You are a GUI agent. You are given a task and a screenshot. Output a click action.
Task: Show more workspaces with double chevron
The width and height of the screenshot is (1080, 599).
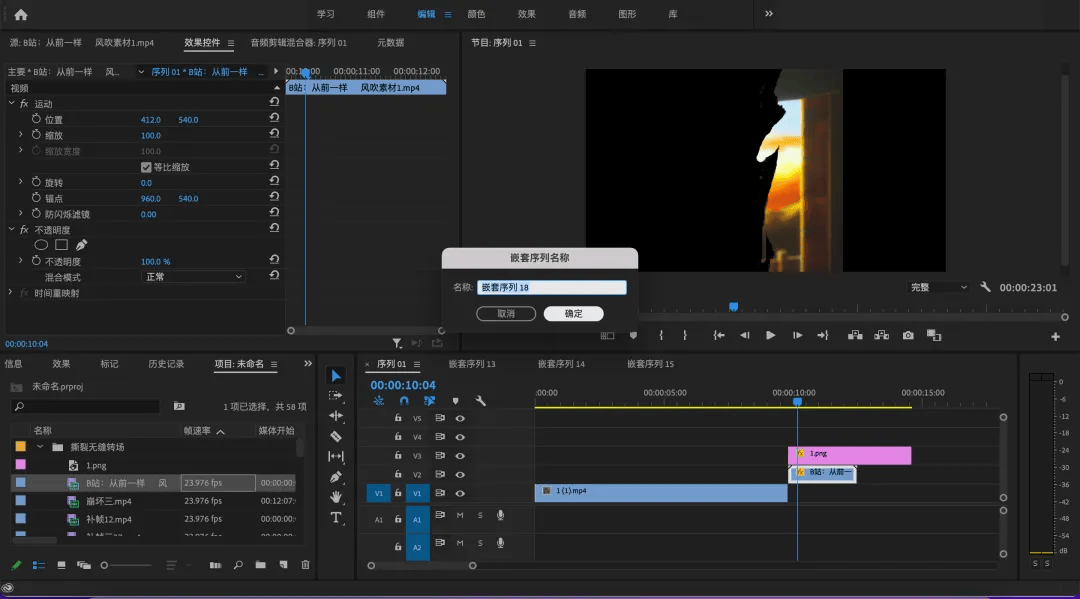pos(769,14)
